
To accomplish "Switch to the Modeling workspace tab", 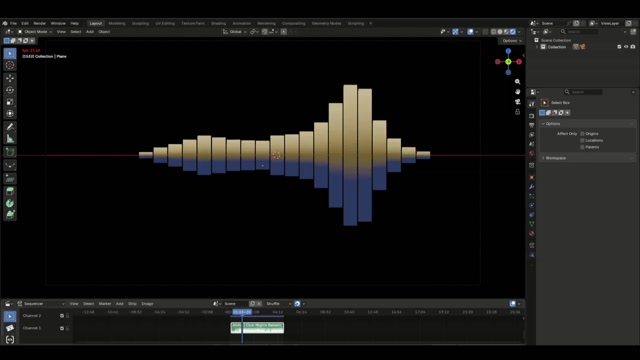I will [117, 23].
